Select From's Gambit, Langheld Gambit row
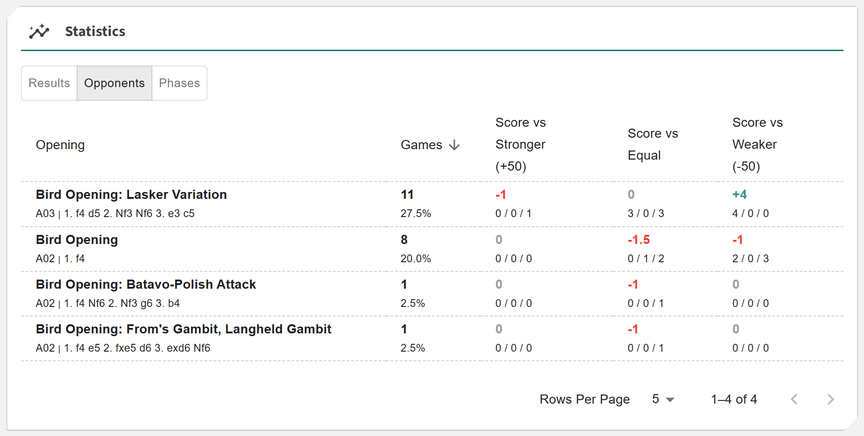The height and width of the screenshot is (436, 864). coord(183,330)
